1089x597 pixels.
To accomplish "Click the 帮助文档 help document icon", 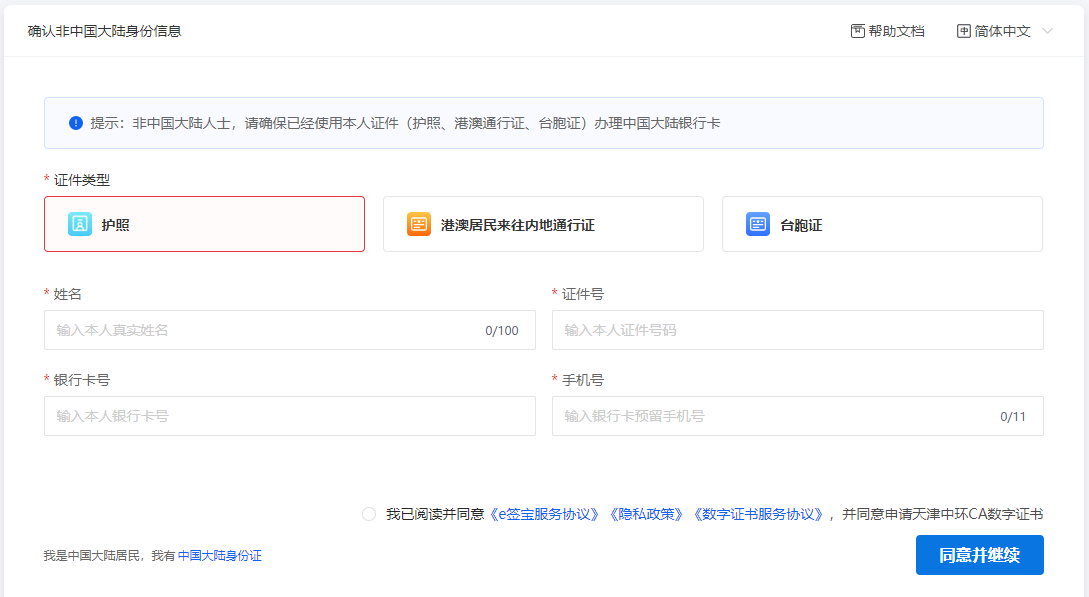I will [x=858, y=31].
